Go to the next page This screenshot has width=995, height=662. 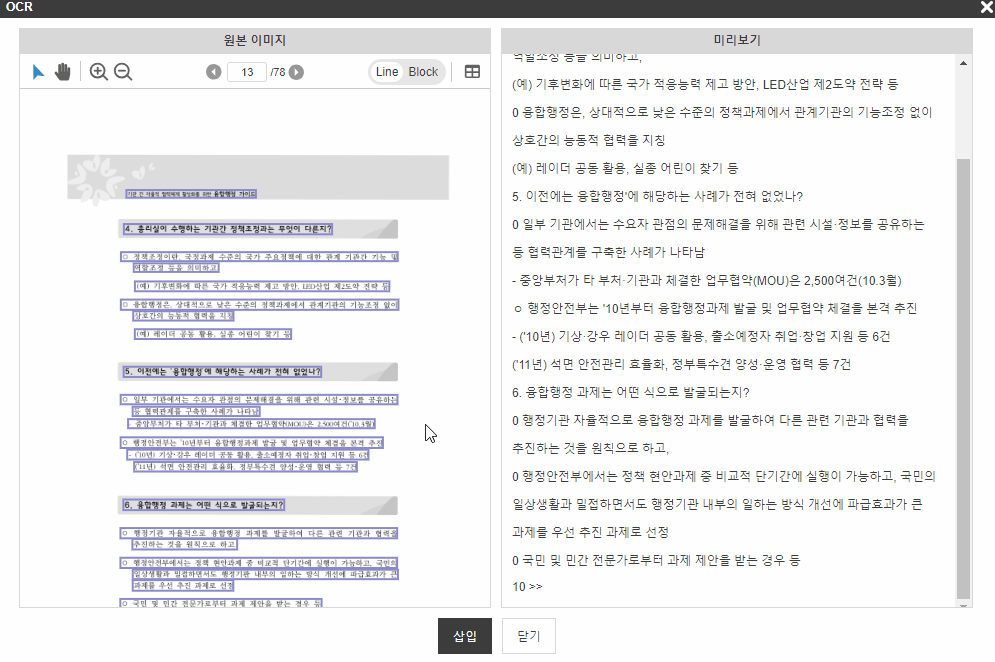tap(297, 72)
